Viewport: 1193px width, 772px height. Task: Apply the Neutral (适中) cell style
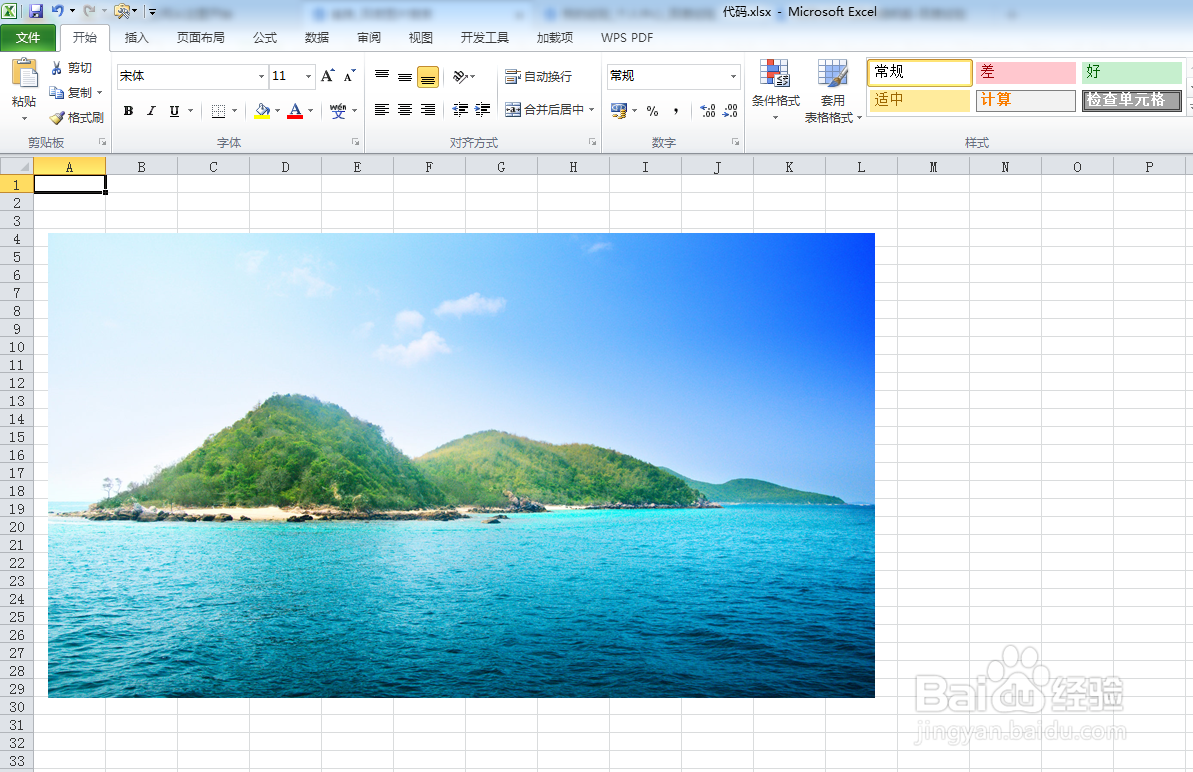coord(919,100)
